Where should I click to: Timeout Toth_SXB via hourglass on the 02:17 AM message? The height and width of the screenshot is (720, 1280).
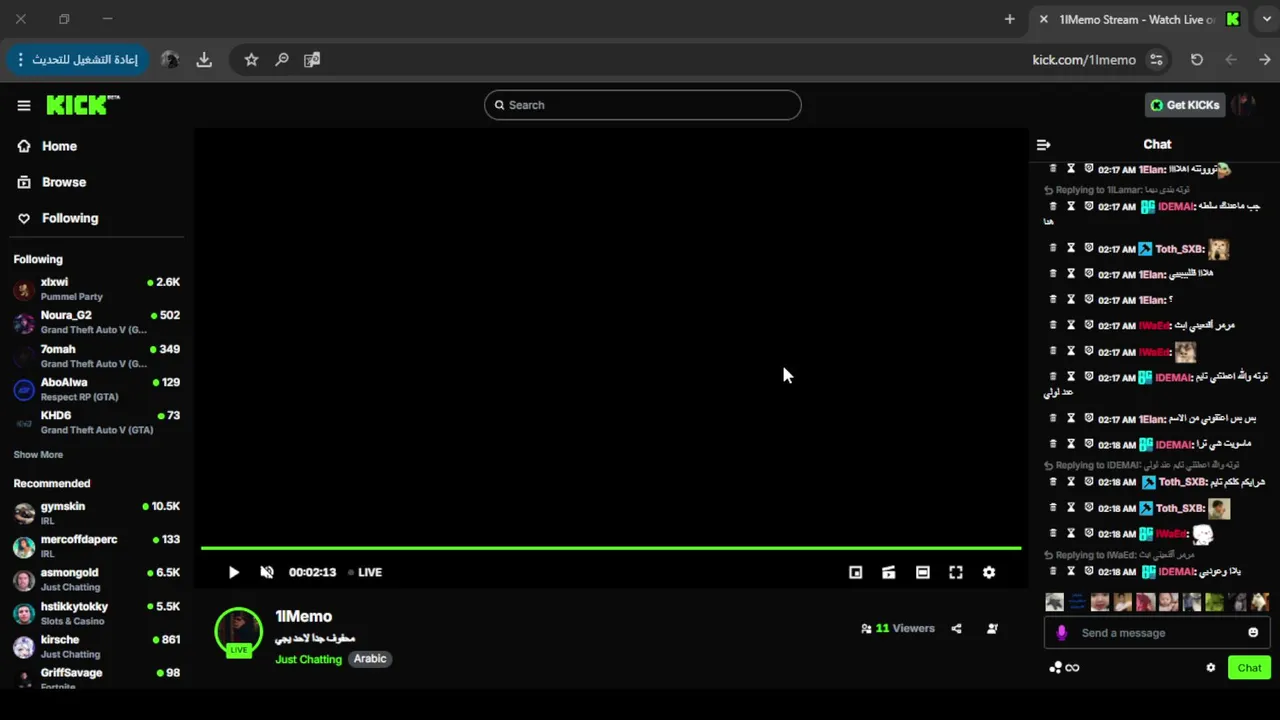(1071, 248)
